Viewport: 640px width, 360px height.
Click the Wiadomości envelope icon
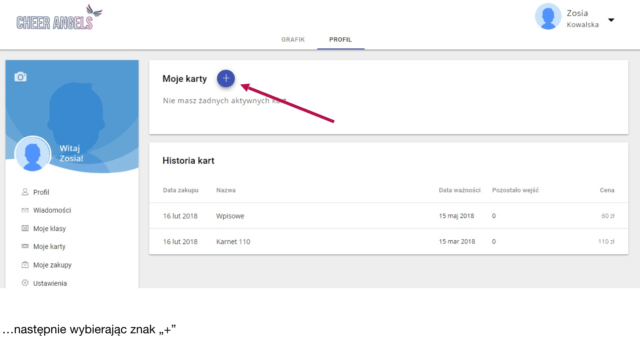click(x=25, y=210)
